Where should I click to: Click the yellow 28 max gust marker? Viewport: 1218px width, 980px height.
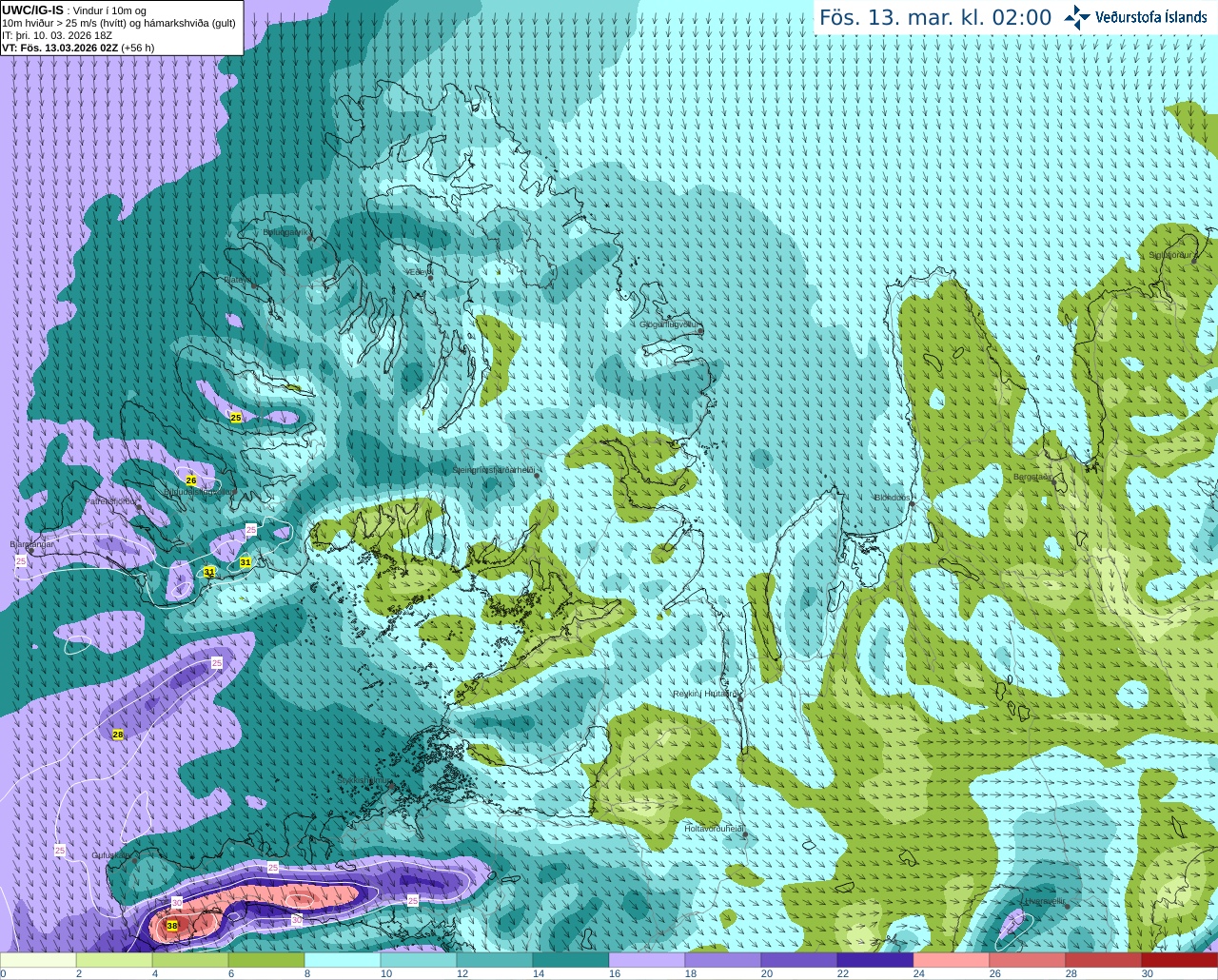point(118,735)
